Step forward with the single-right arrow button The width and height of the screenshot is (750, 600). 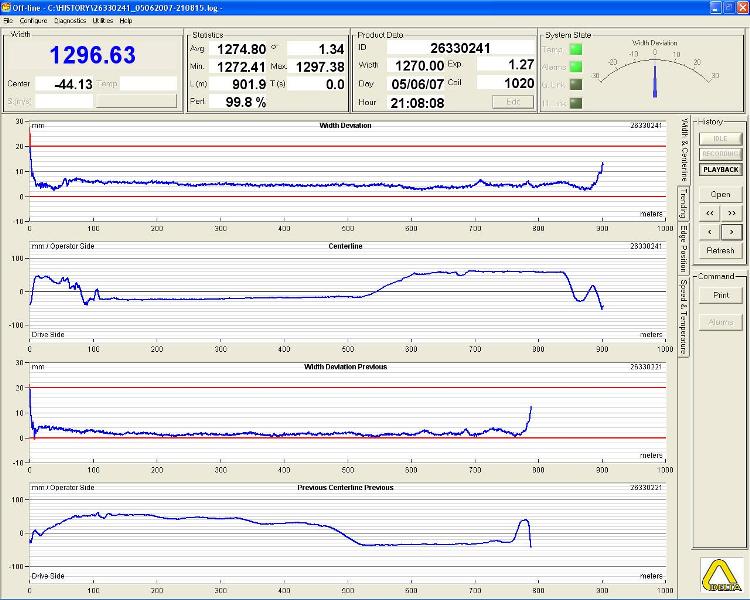point(731,232)
